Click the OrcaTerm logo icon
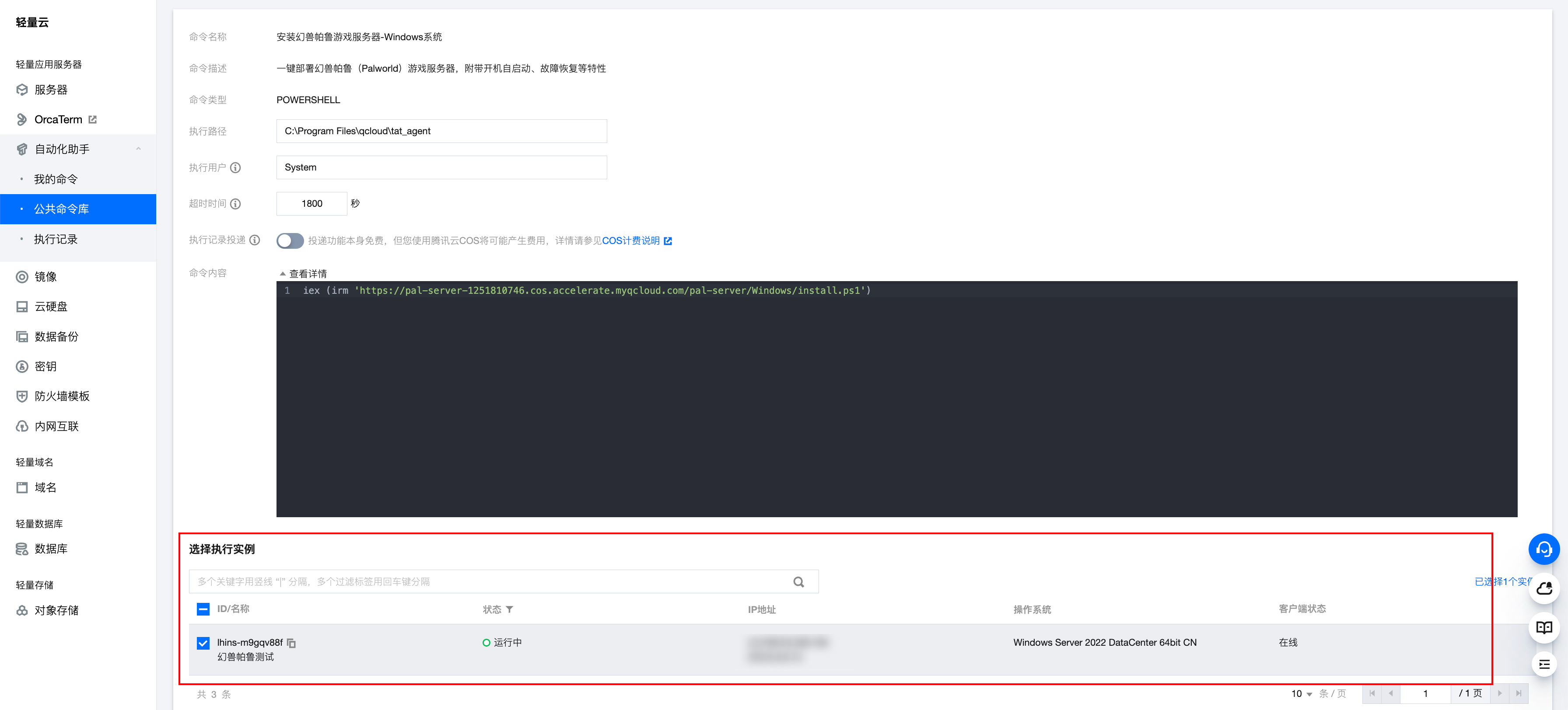 (22, 119)
